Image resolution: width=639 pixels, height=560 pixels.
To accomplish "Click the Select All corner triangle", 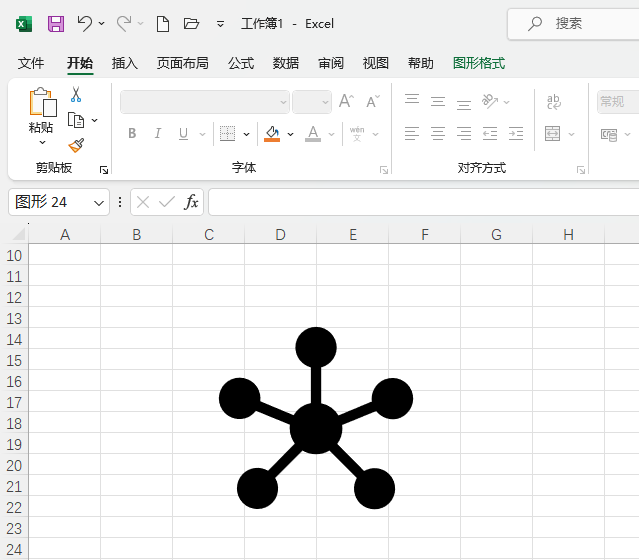I will (x=19, y=234).
